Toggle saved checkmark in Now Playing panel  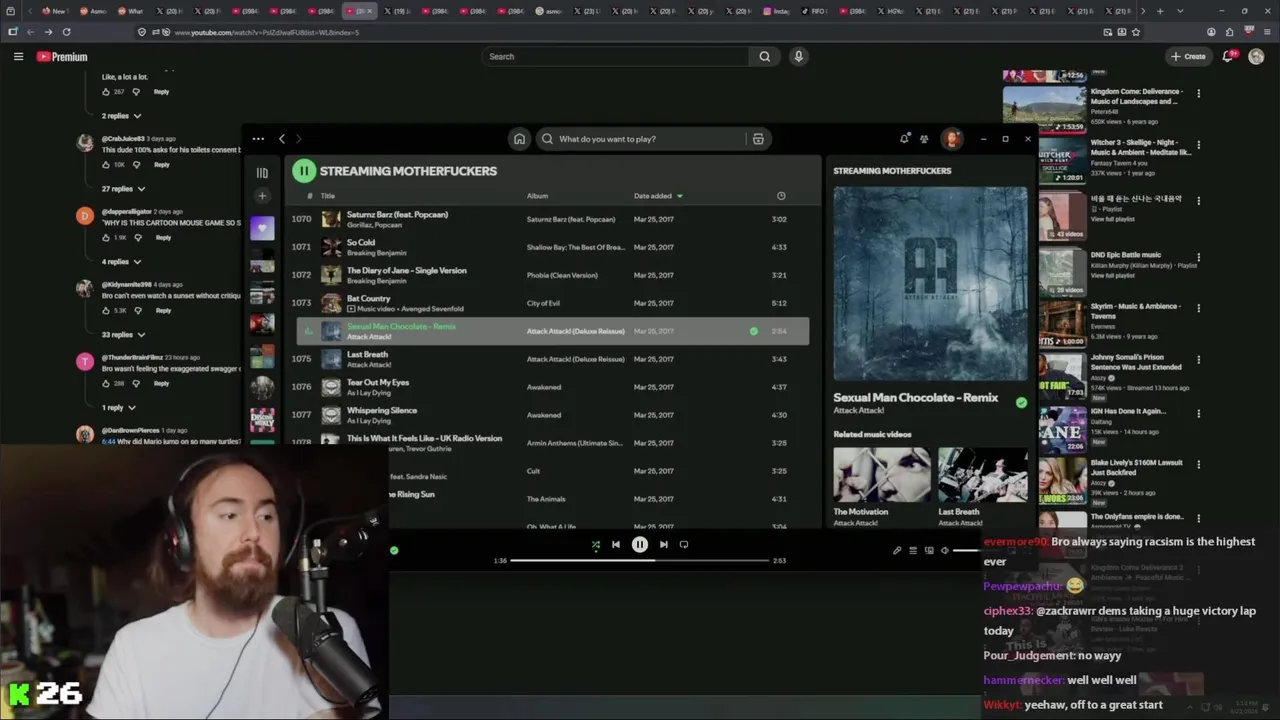click(x=1021, y=403)
